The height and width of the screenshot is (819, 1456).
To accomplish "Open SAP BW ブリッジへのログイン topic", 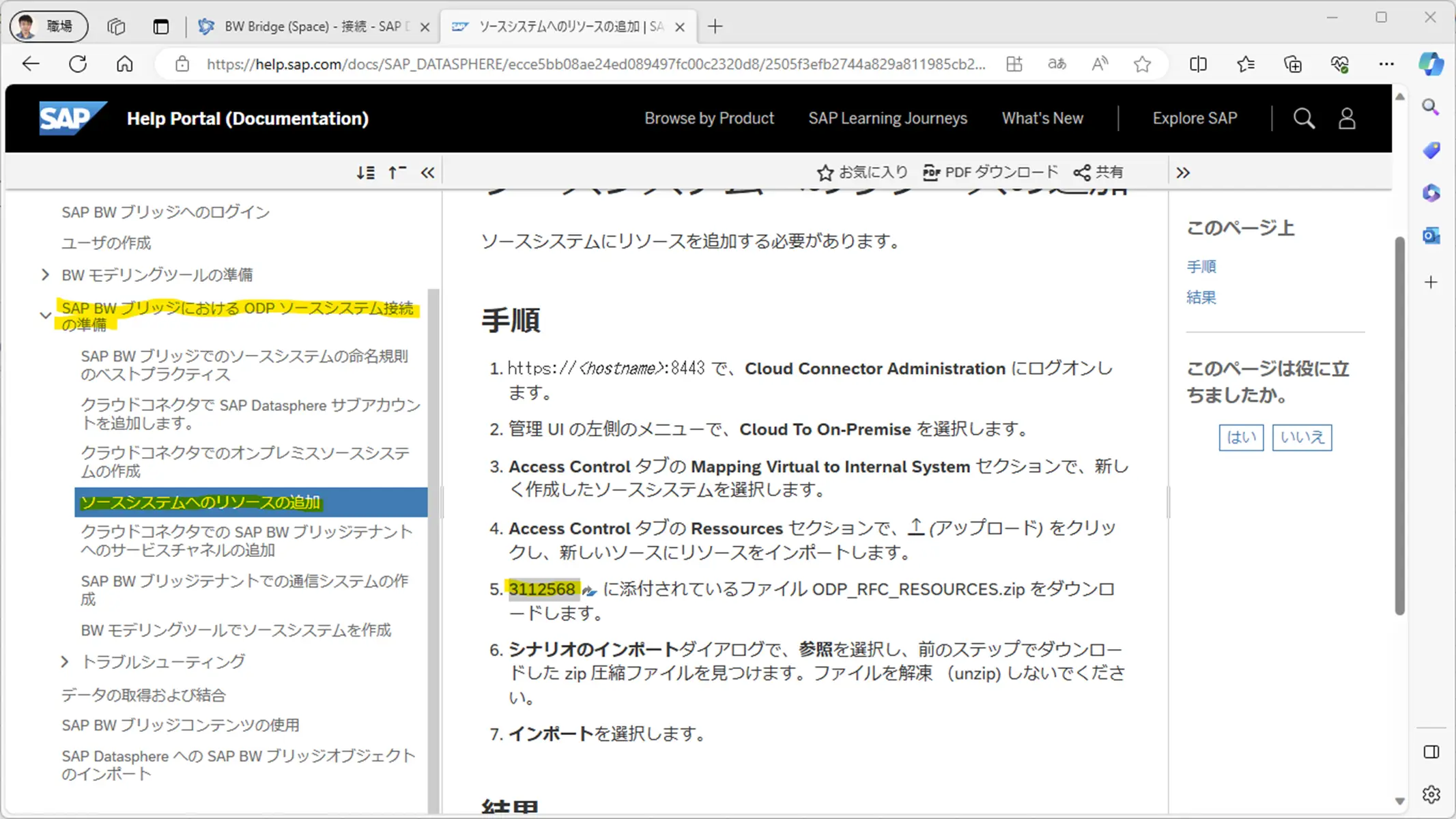I will point(165,212).
